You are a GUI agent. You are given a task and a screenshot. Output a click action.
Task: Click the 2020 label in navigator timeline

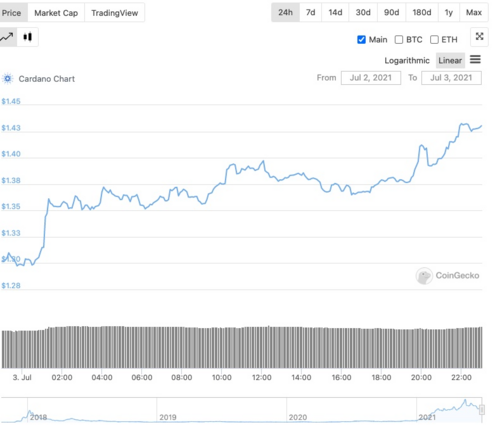(297, 417)
